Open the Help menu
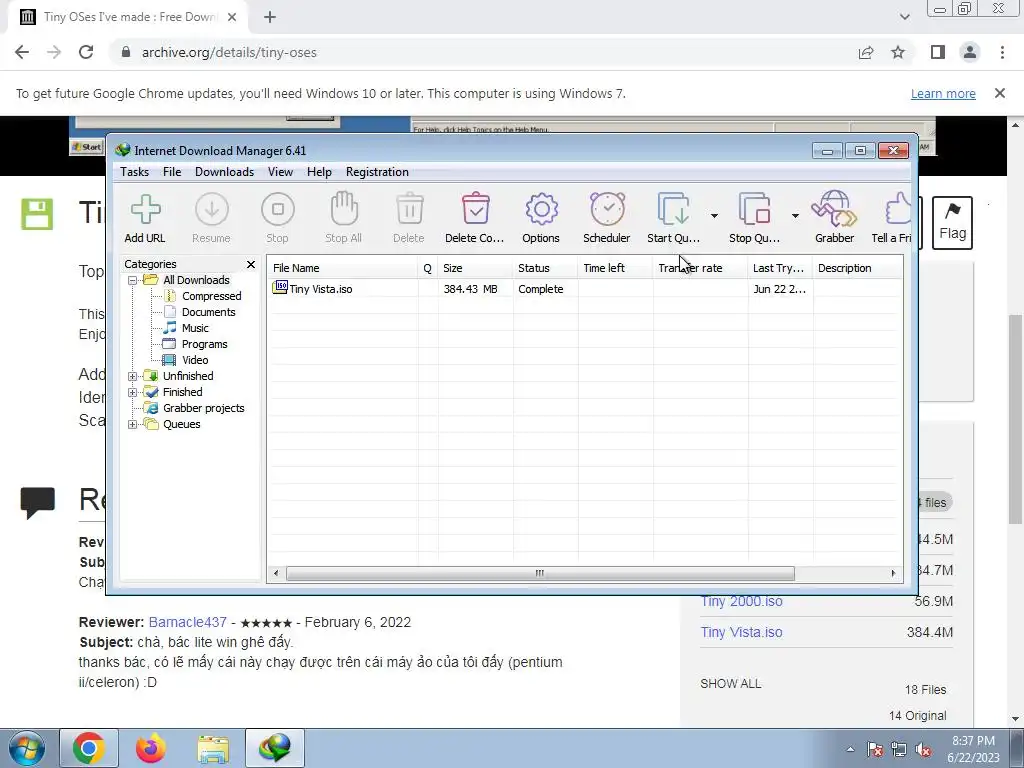Screen dimensions: 1024x768 pos(319,172)
